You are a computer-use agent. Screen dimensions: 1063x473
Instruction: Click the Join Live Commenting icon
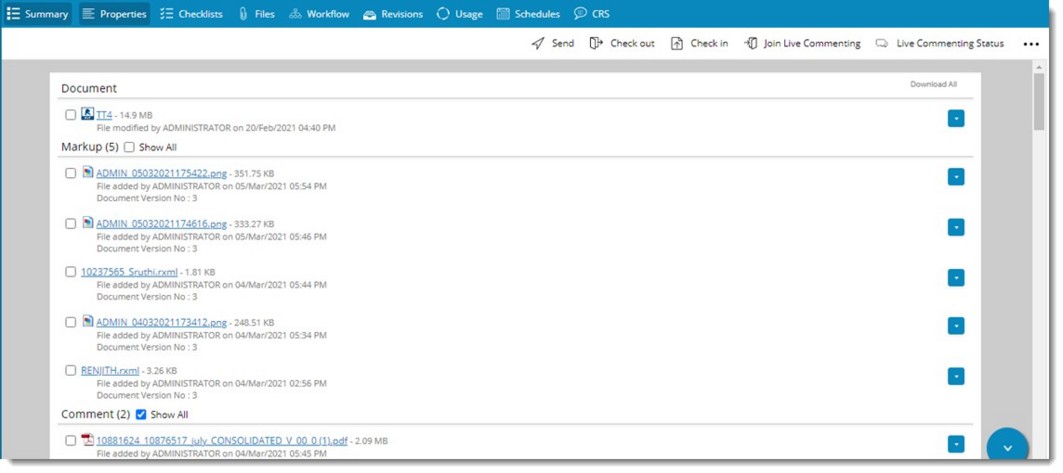(x=750, y=44)
